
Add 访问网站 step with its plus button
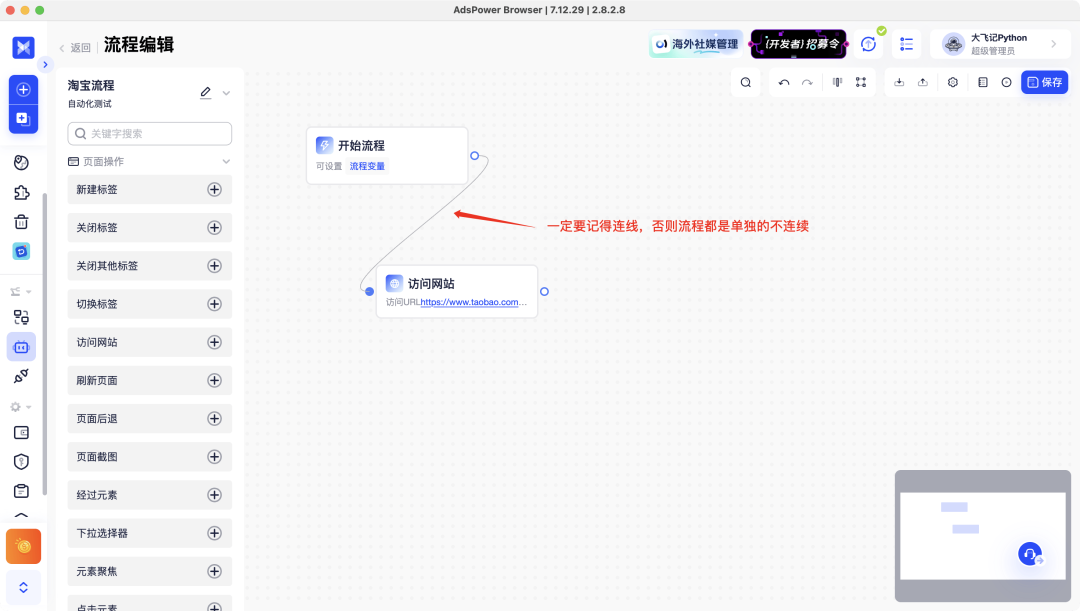(214, 342)
